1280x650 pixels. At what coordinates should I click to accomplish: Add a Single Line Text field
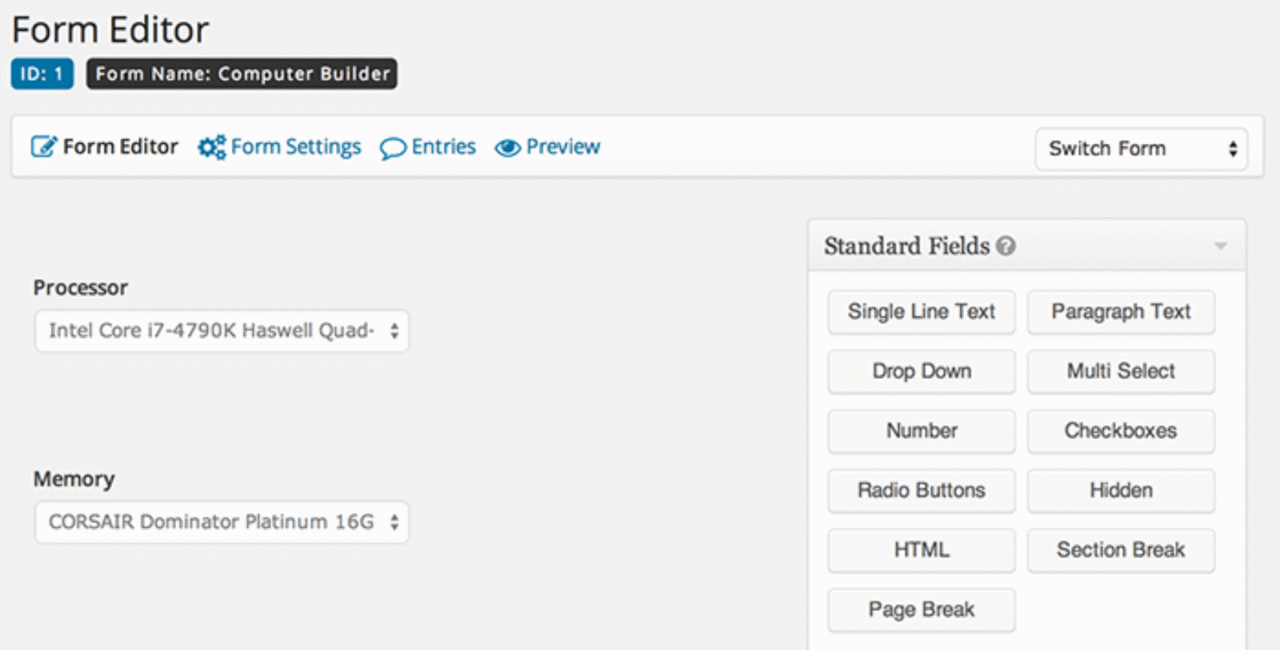921,312
